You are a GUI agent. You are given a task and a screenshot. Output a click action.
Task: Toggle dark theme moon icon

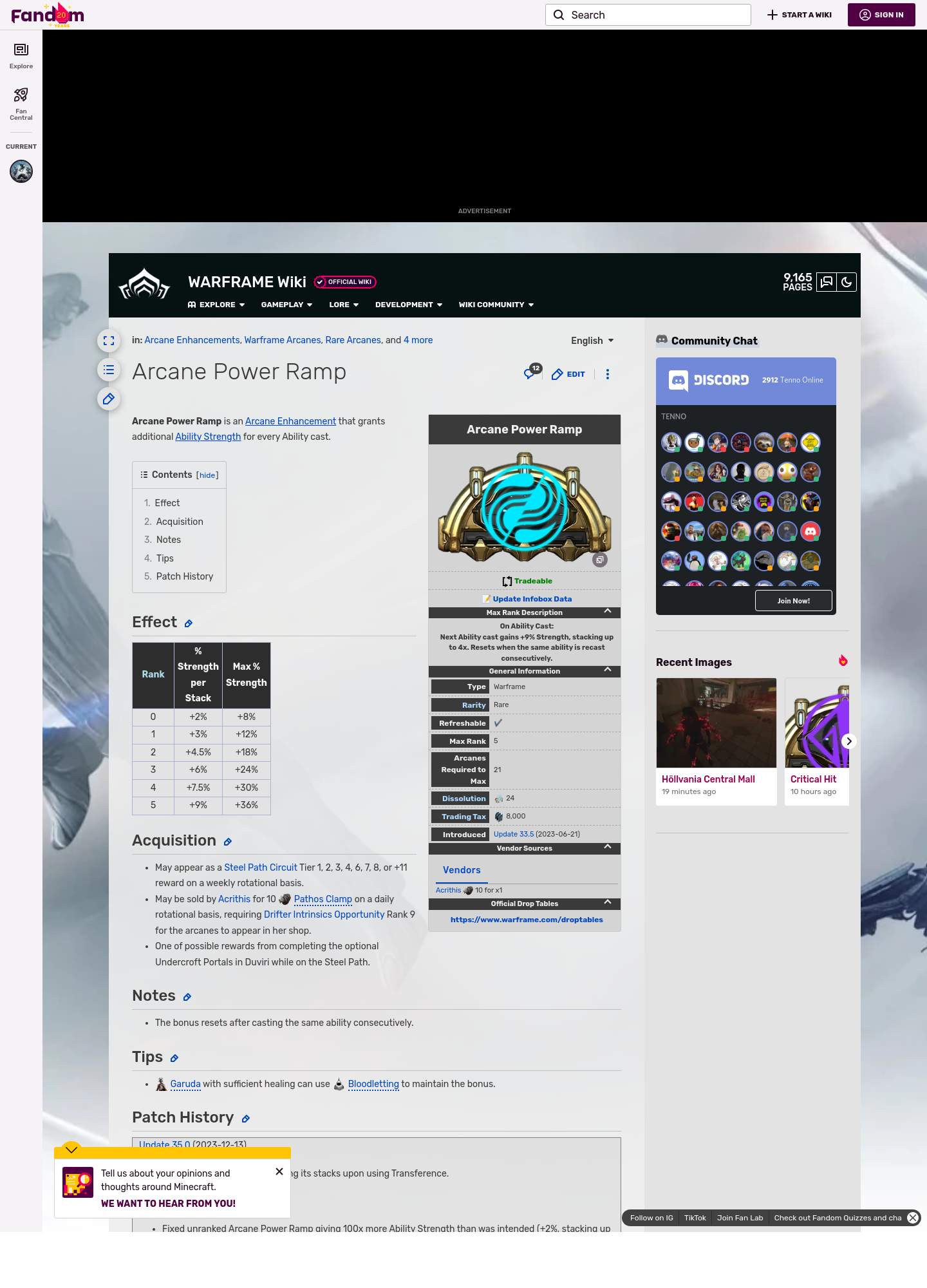[x=847, y=282]
